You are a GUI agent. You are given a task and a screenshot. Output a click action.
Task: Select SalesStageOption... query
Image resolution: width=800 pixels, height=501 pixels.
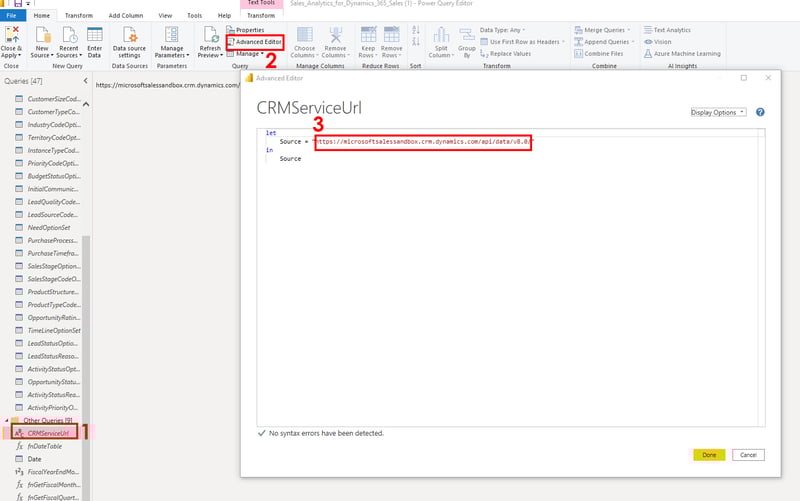pyautogui.click(x=48, y=266)
